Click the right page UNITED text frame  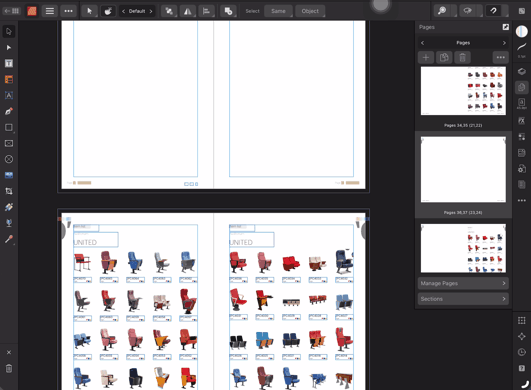click(252, 240)
